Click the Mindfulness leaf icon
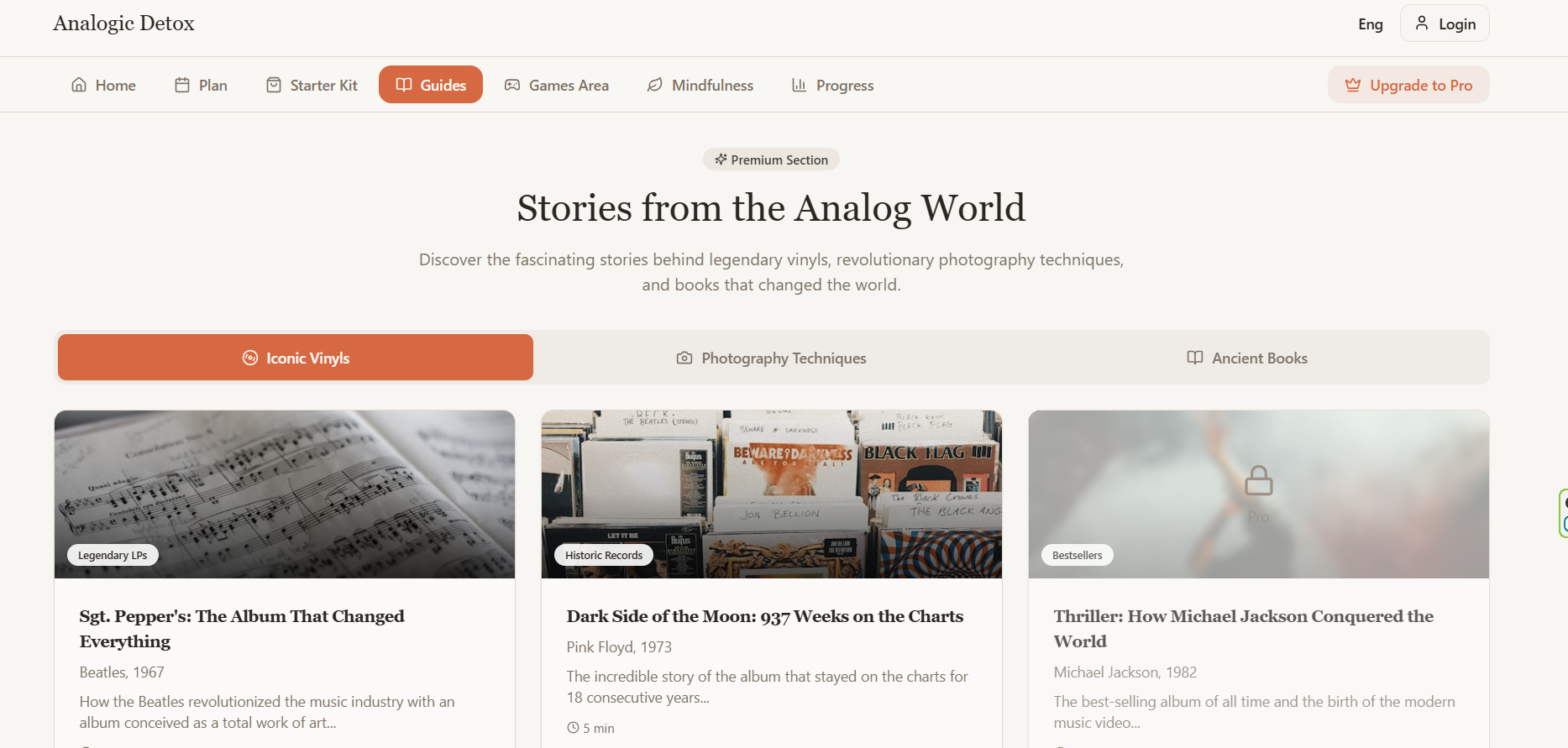1568x748 pixels. coord(655,85)
